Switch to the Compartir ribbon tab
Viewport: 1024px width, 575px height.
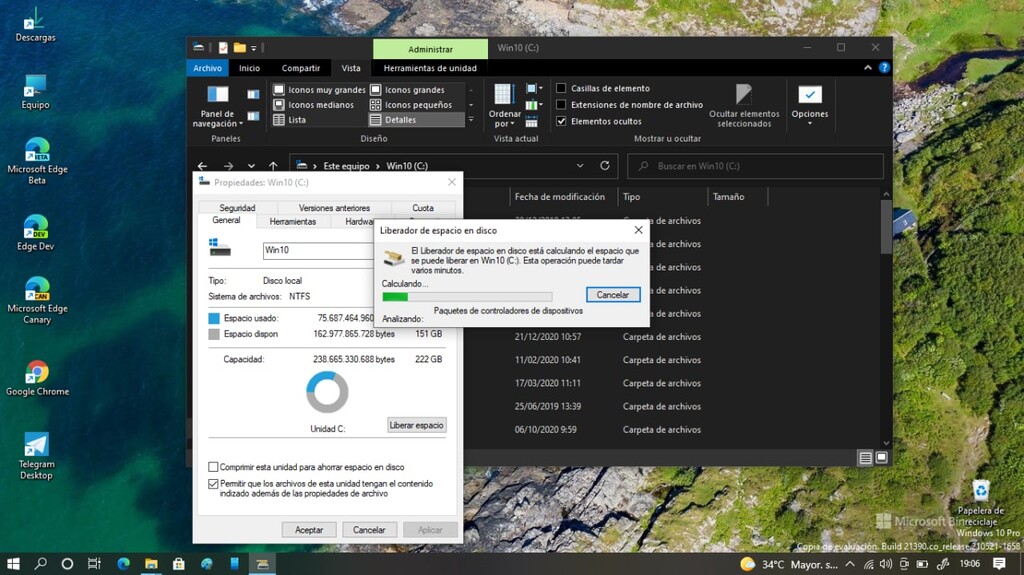point(300,68)
